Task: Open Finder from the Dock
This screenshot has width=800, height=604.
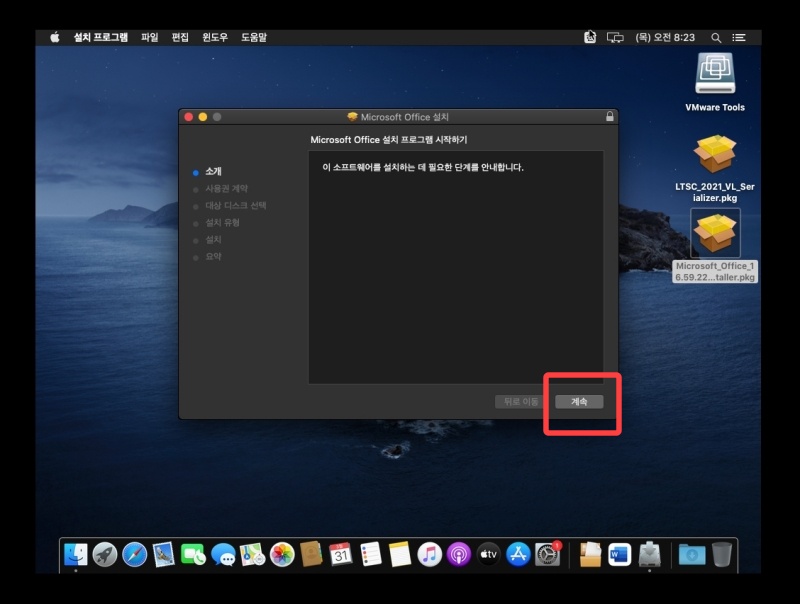Action: point(76,554)
